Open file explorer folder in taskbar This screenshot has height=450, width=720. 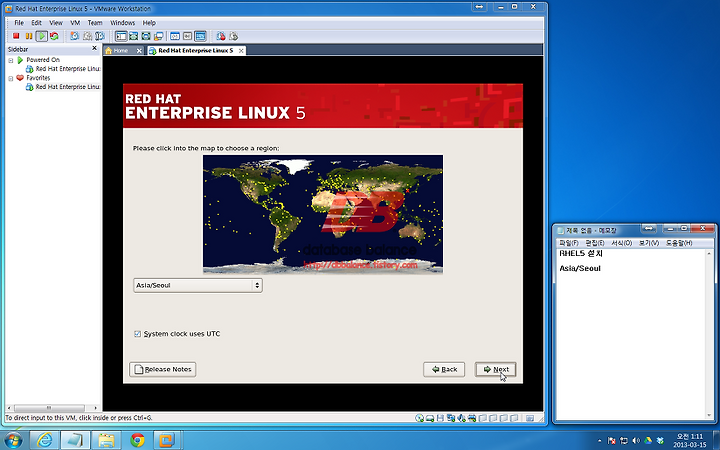tap(106, 440)
